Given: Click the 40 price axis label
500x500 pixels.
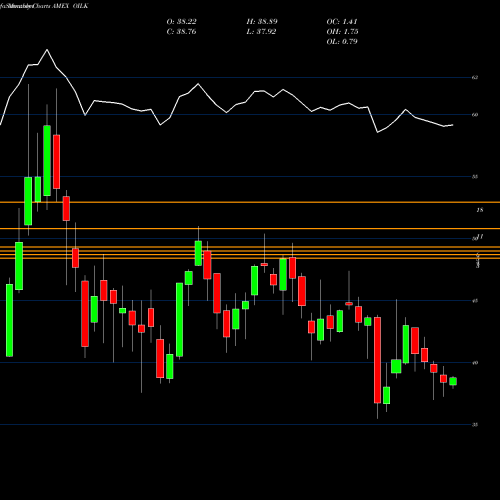Looking at the screenshot, I should click(x=475, y=363).
